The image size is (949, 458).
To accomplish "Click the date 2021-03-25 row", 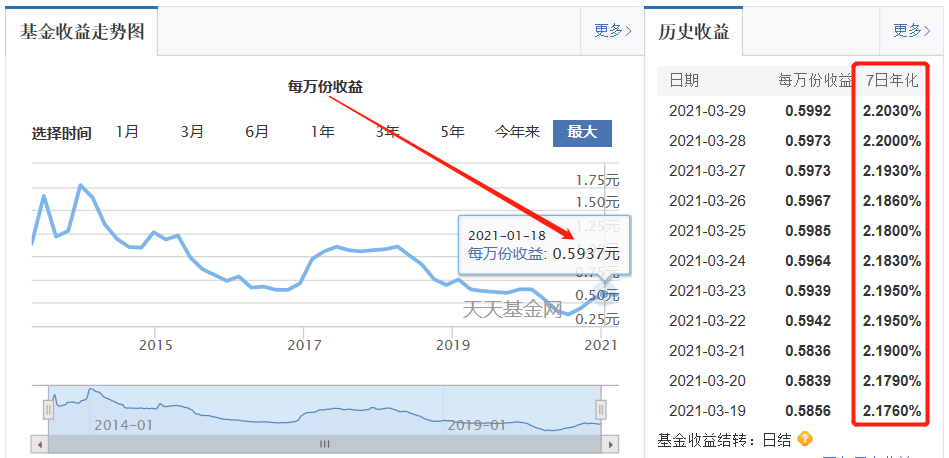I will tap(708, 231).
